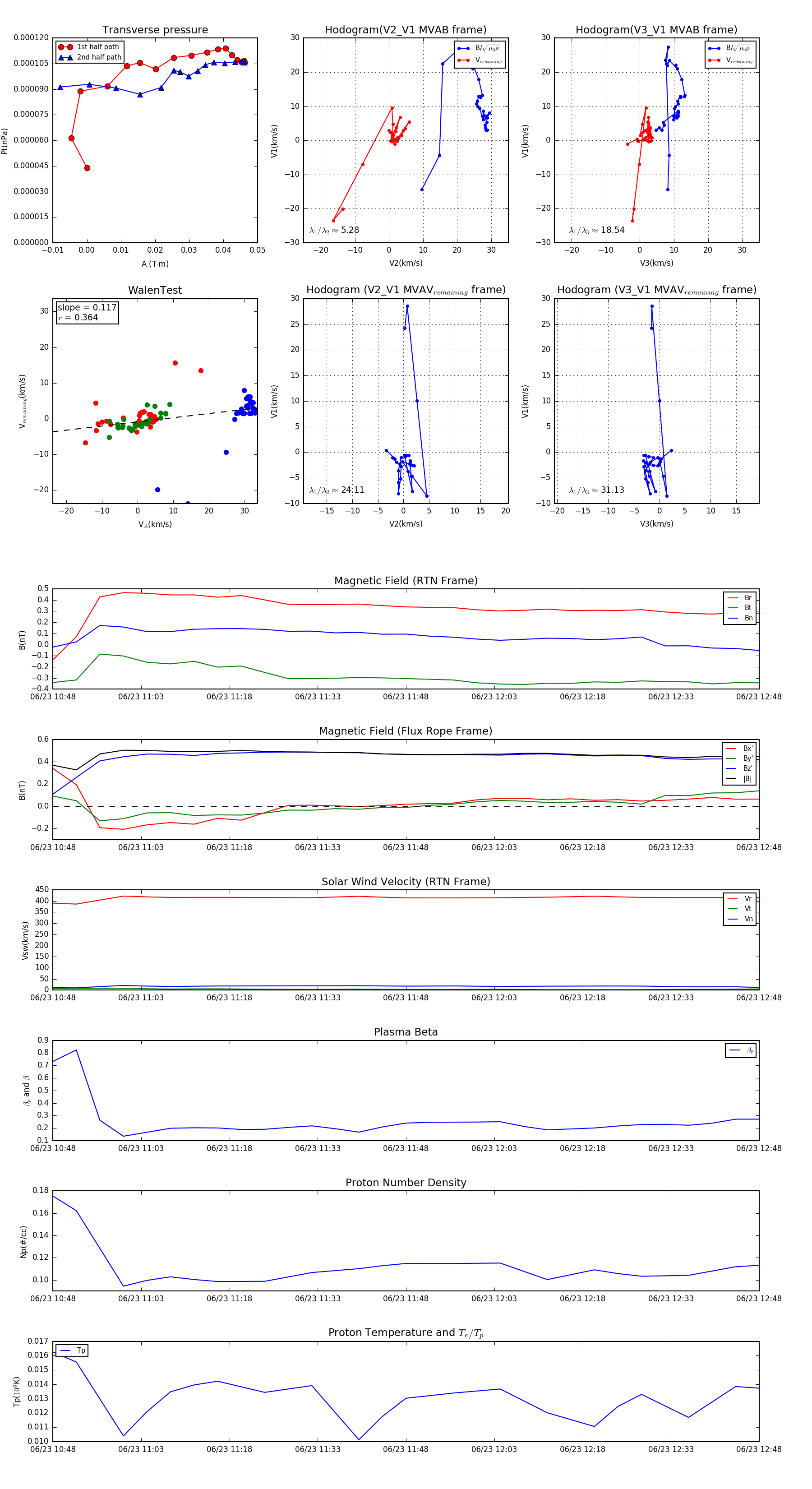Select the Vn legend entry

point(740,919)
